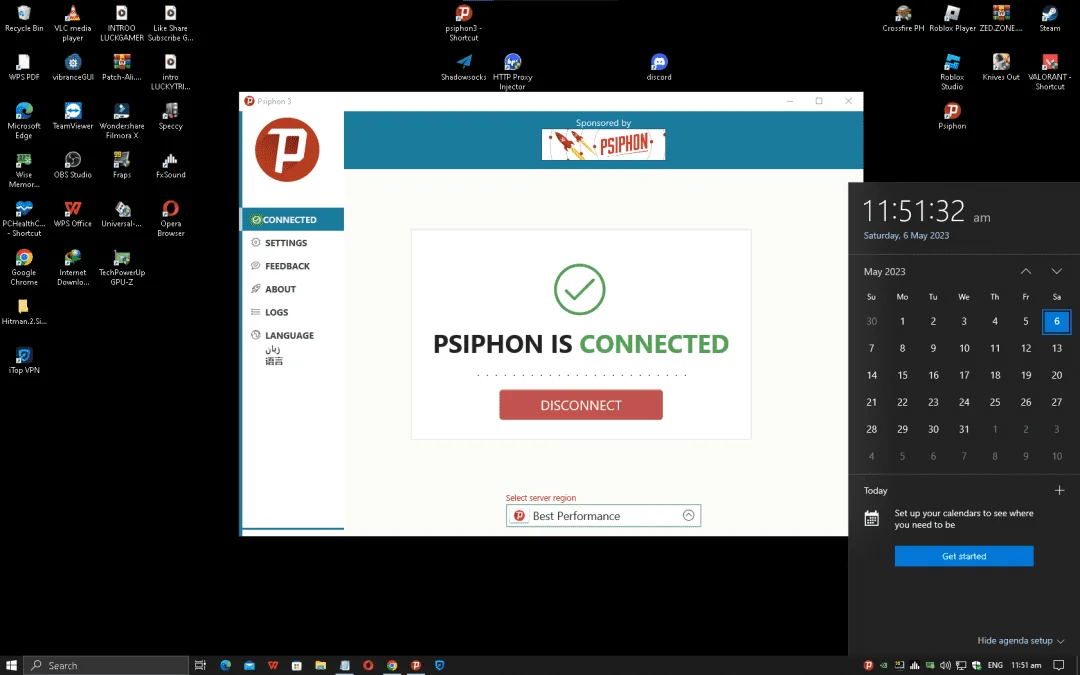Select the iTop VPN desktop icon
1080x675 pixels.
[24, 360]
